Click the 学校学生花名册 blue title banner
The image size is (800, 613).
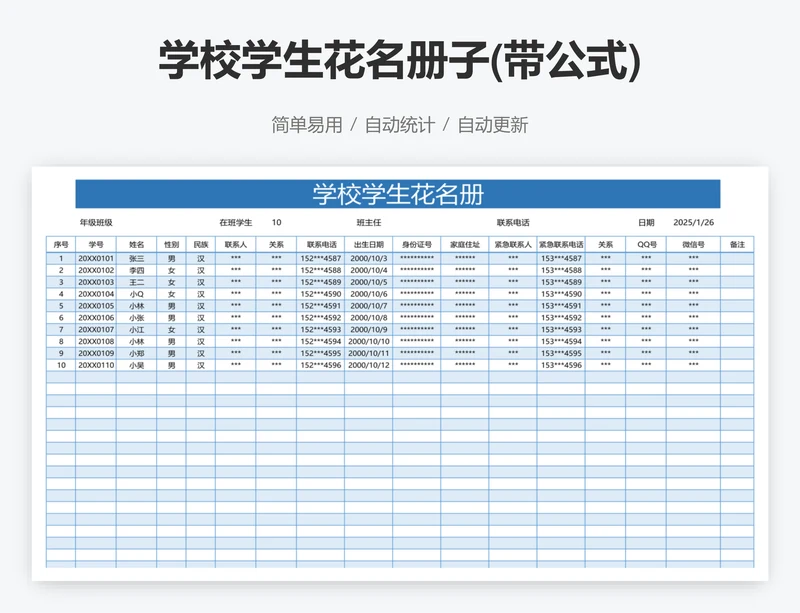click(398, 194)
